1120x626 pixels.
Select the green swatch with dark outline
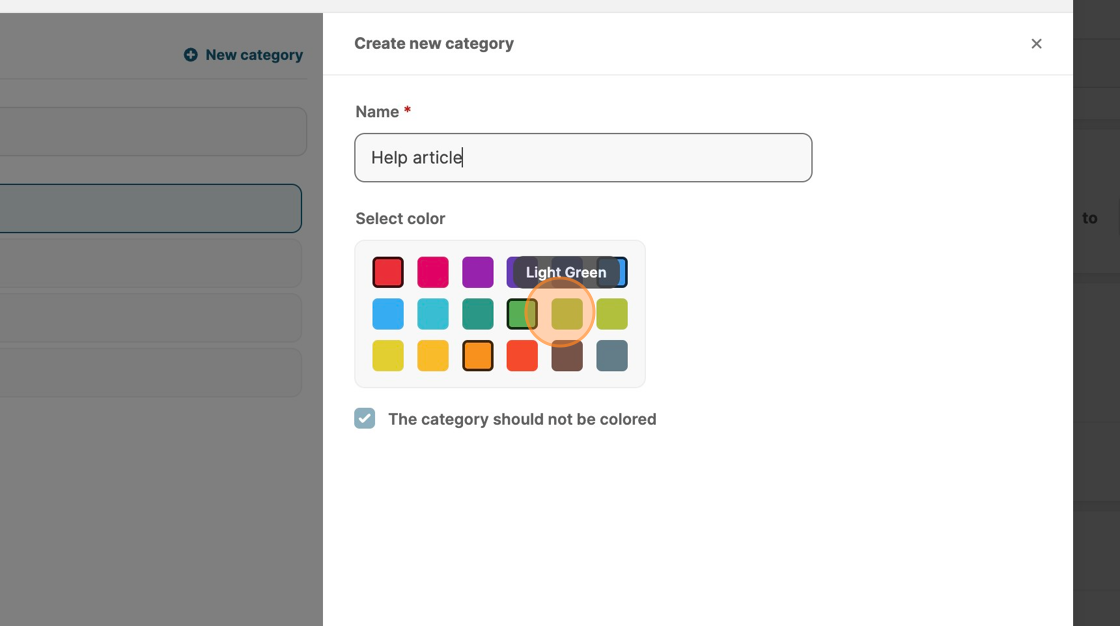(x=522, y=314)
